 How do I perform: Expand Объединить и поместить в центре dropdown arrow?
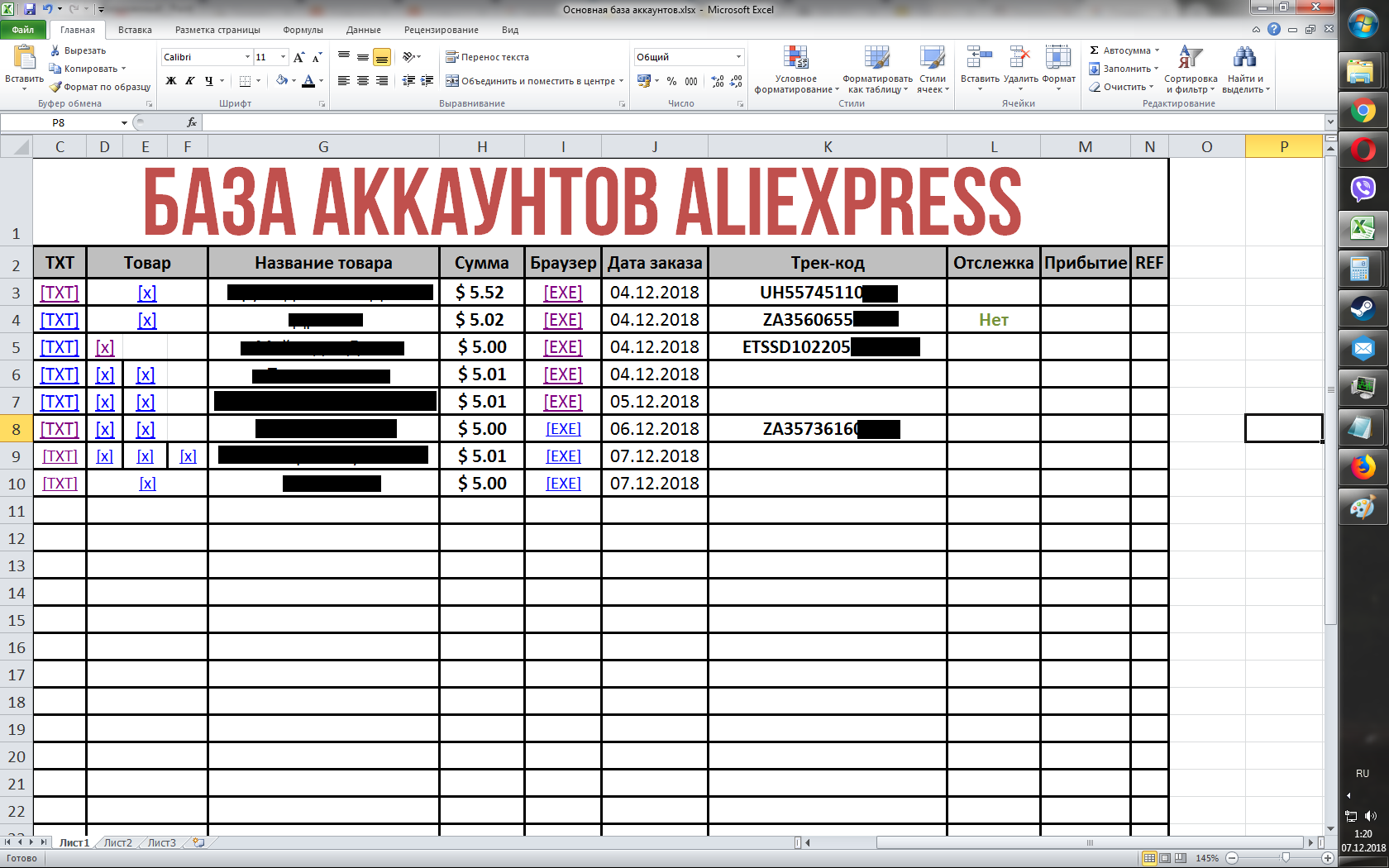622,81
